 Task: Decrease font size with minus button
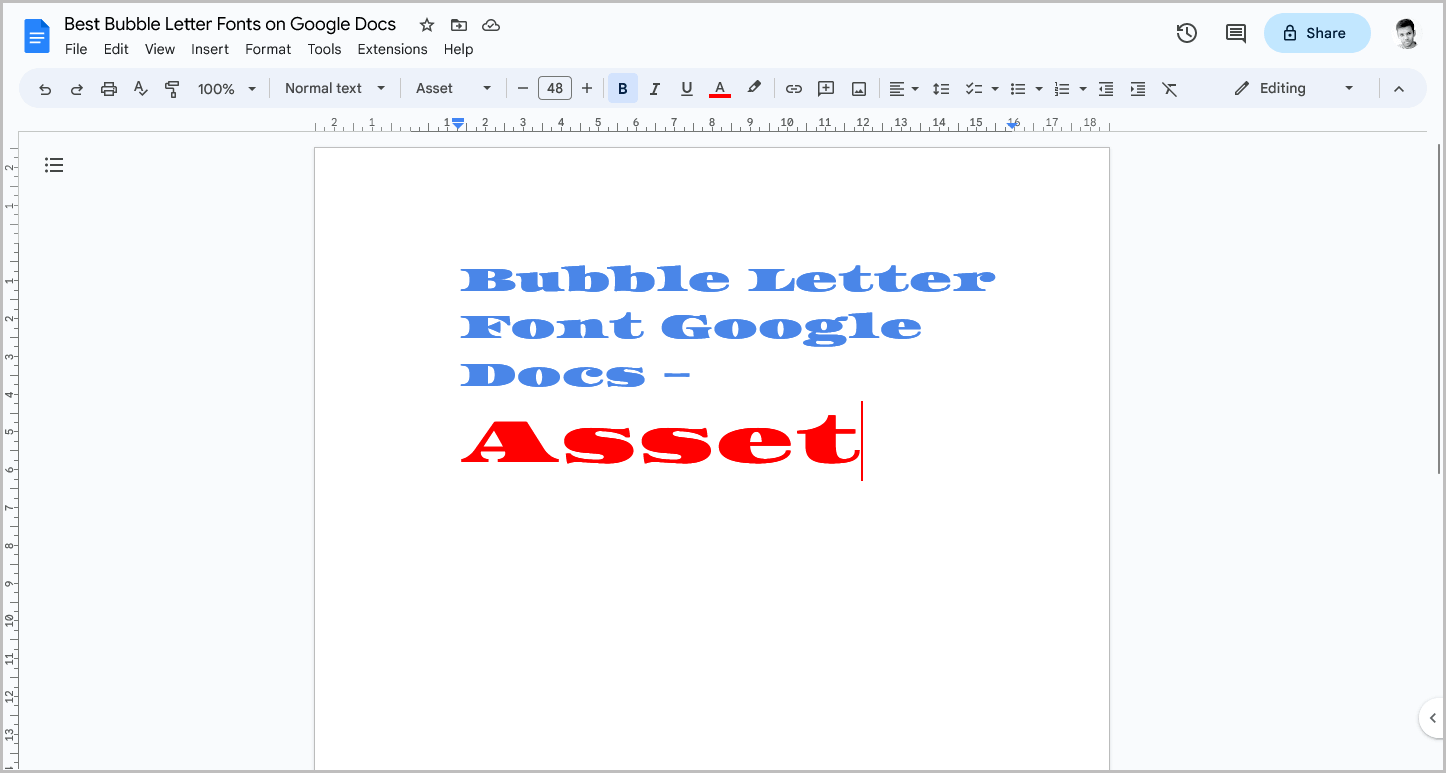click(x=522, y=89)
